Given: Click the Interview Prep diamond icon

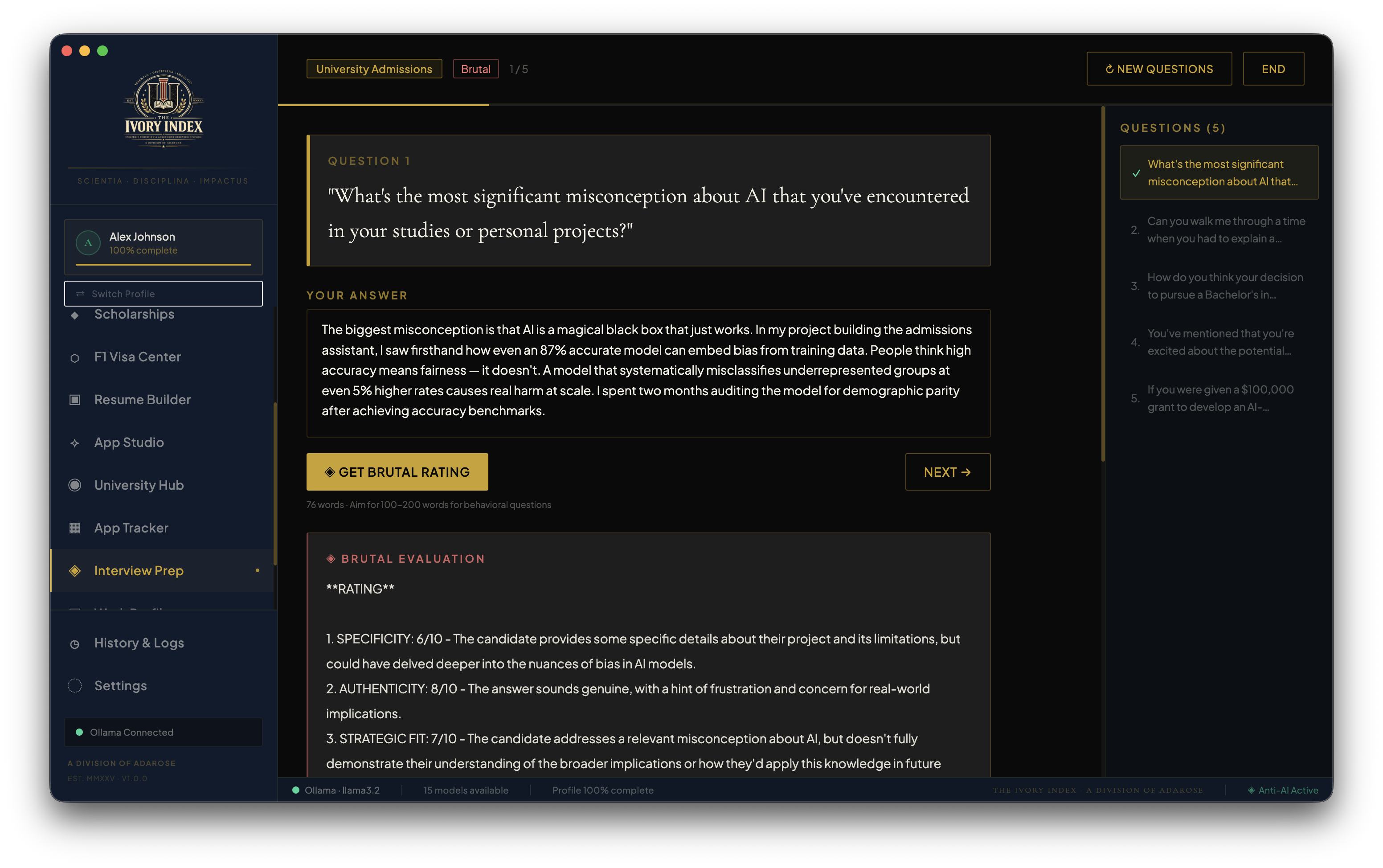Looking at the screenshot, I should (74, 571).
